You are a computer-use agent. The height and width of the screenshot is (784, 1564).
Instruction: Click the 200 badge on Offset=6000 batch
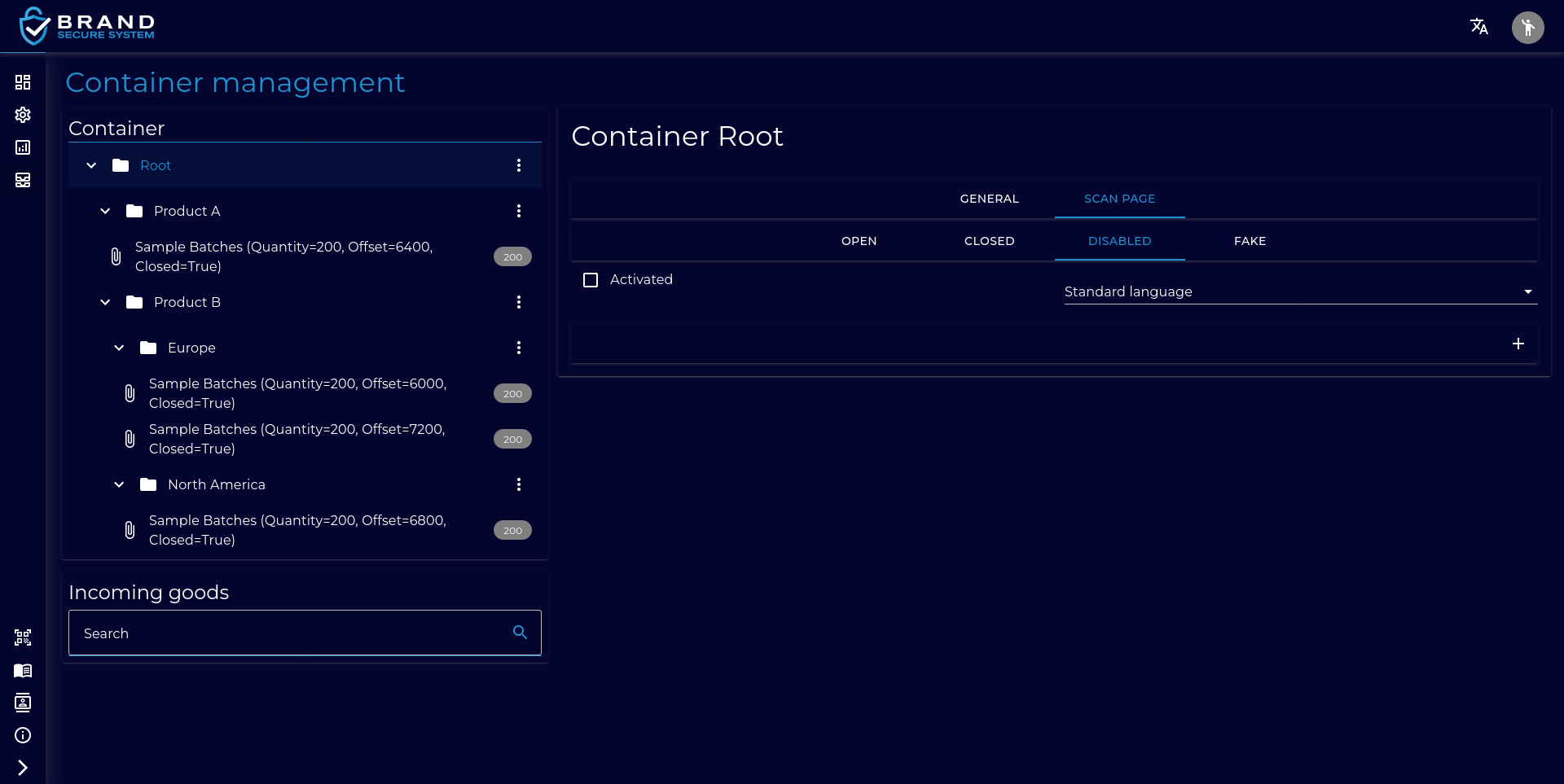tap(512, 393)
